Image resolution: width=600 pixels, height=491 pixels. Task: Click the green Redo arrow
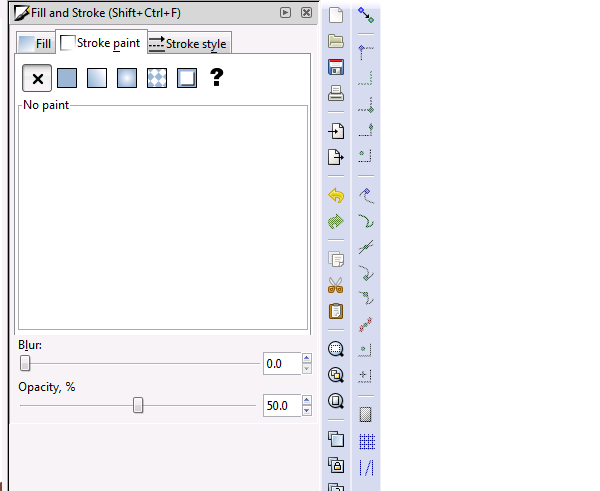point(336,221)
